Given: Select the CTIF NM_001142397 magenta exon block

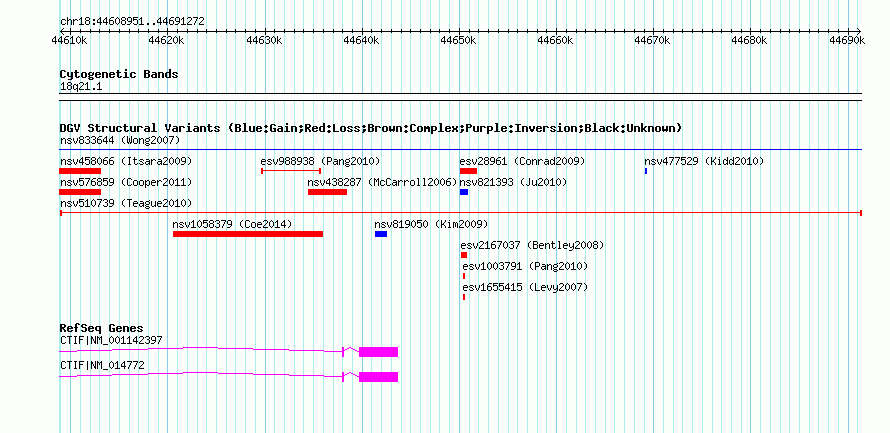Looking at the screenshot, I should 379,352.
